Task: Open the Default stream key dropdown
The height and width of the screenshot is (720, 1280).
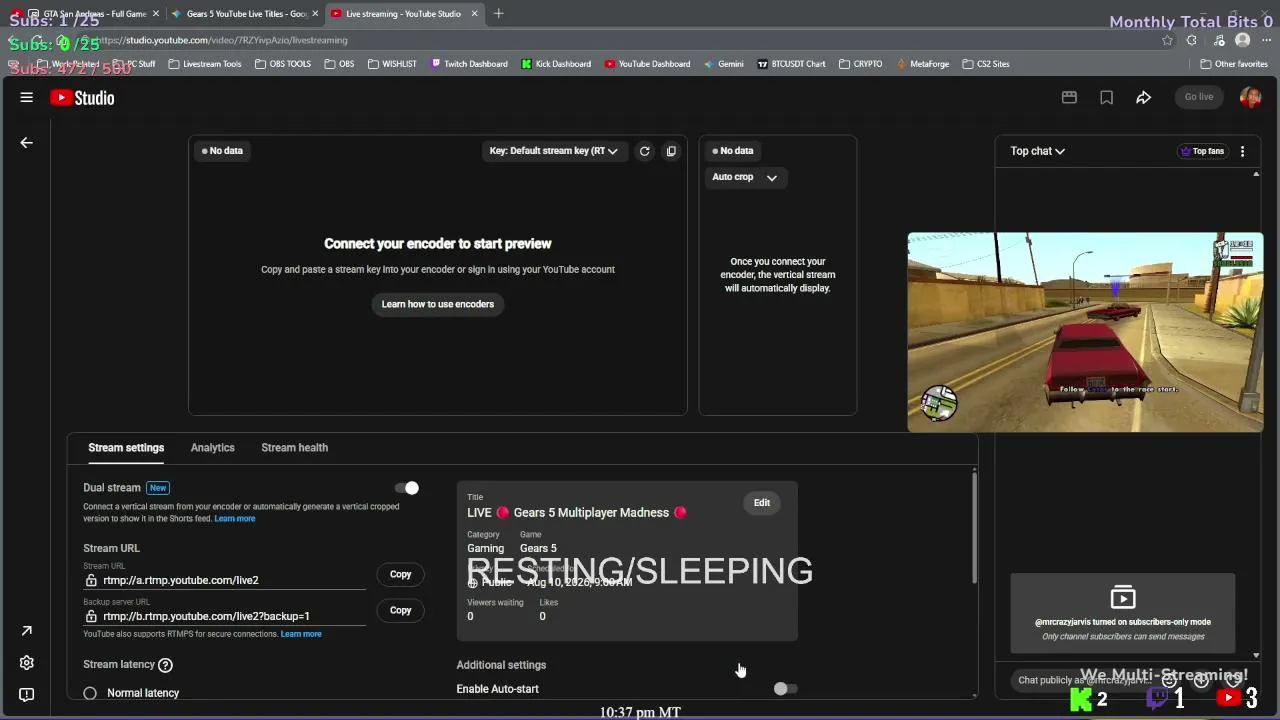Action: click(553, 151)
